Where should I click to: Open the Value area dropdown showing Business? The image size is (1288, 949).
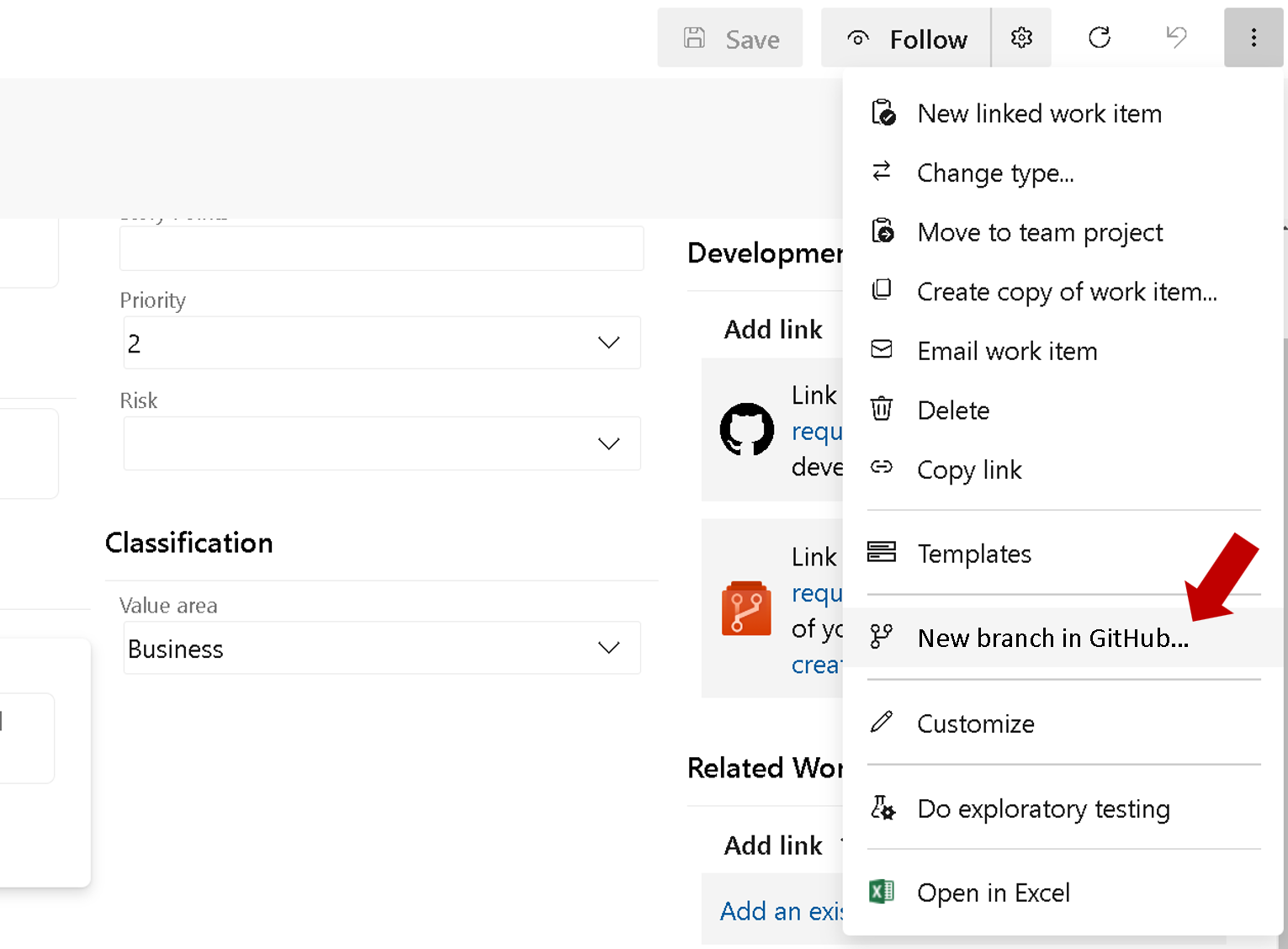tap(381, 648)
